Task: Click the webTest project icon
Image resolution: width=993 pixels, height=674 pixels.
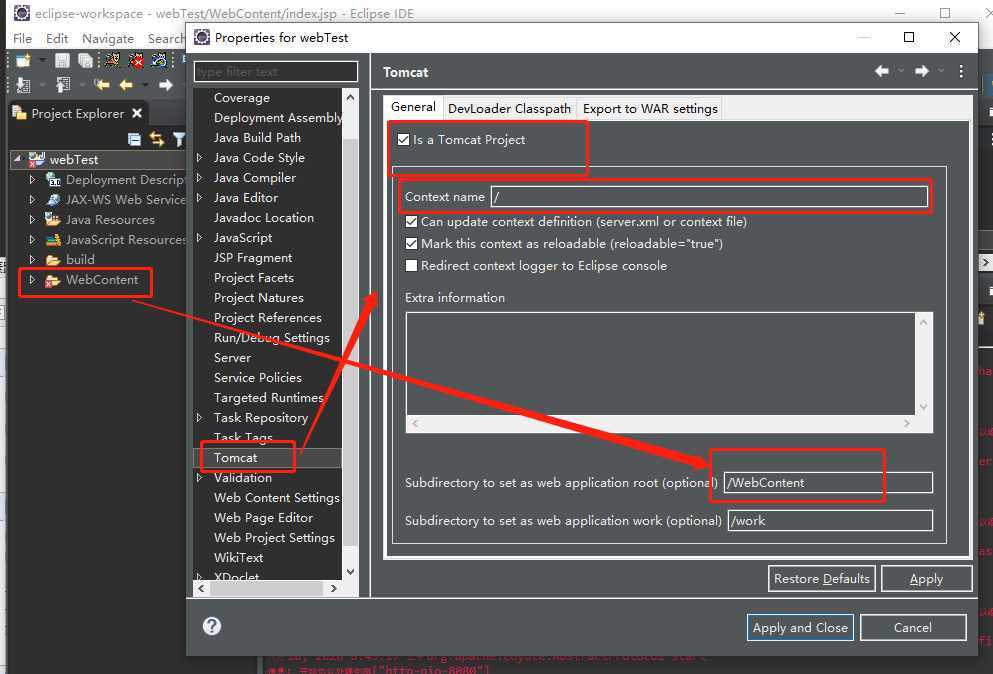Action: tap(37, 159)
